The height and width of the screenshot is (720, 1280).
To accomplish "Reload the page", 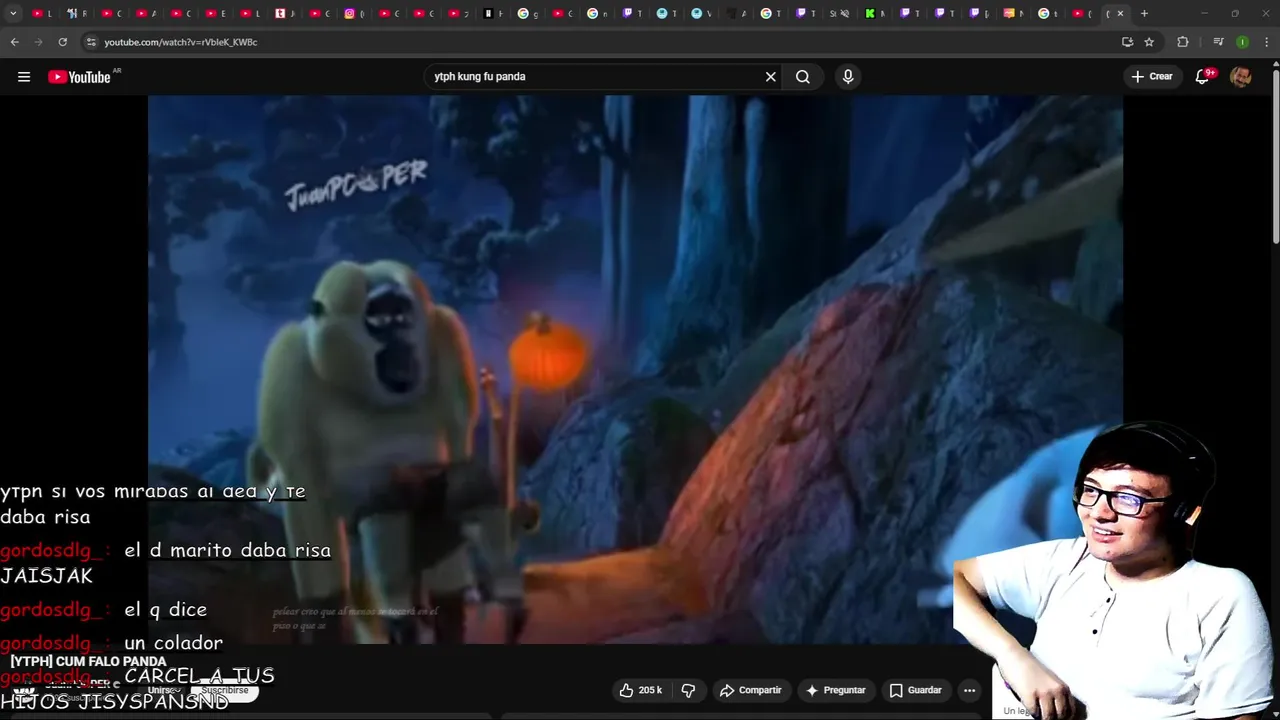I will 63,42.
